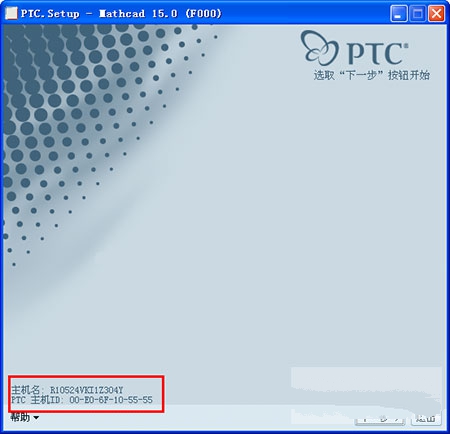This screenshot has height=434, width=450.
Task: Click the 主机名 hostname value R10524VKI1Z304Y
Action: coord(87,390)
